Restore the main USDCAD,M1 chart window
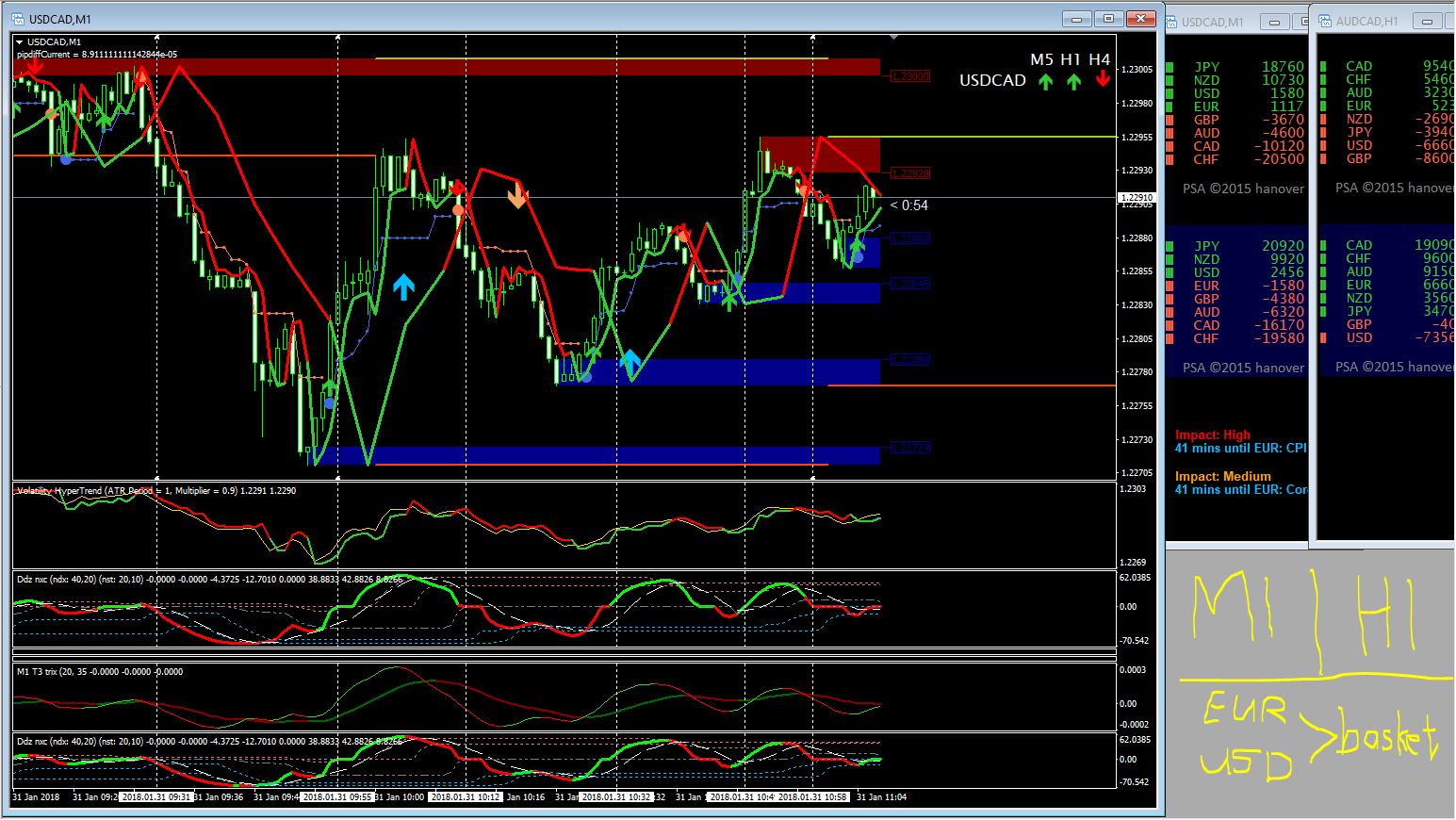This screenshot has width=1456, height=820. pyautogui.click(x=1108, y=19)
